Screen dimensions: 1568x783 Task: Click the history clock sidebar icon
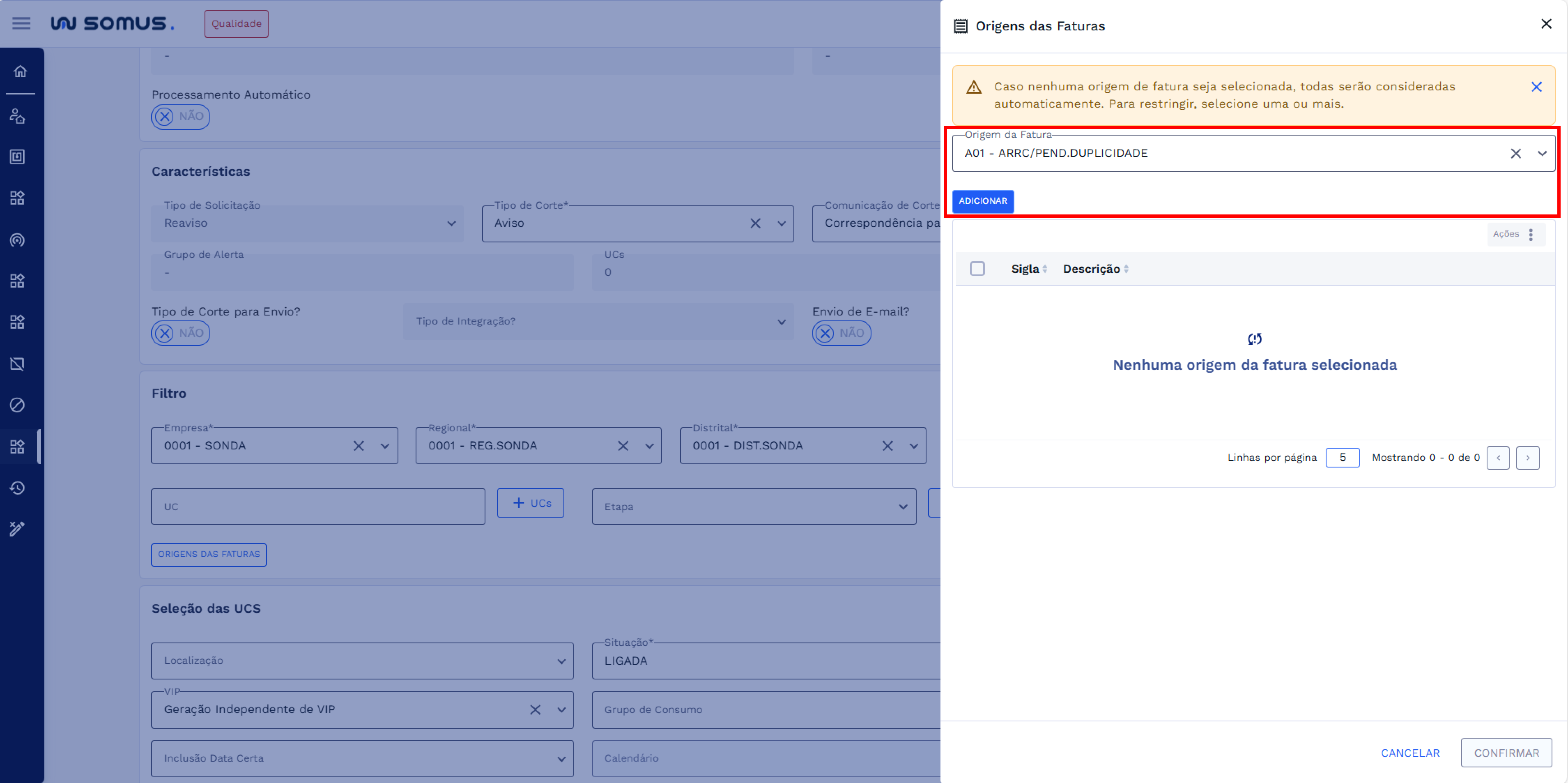pos(17,488)
